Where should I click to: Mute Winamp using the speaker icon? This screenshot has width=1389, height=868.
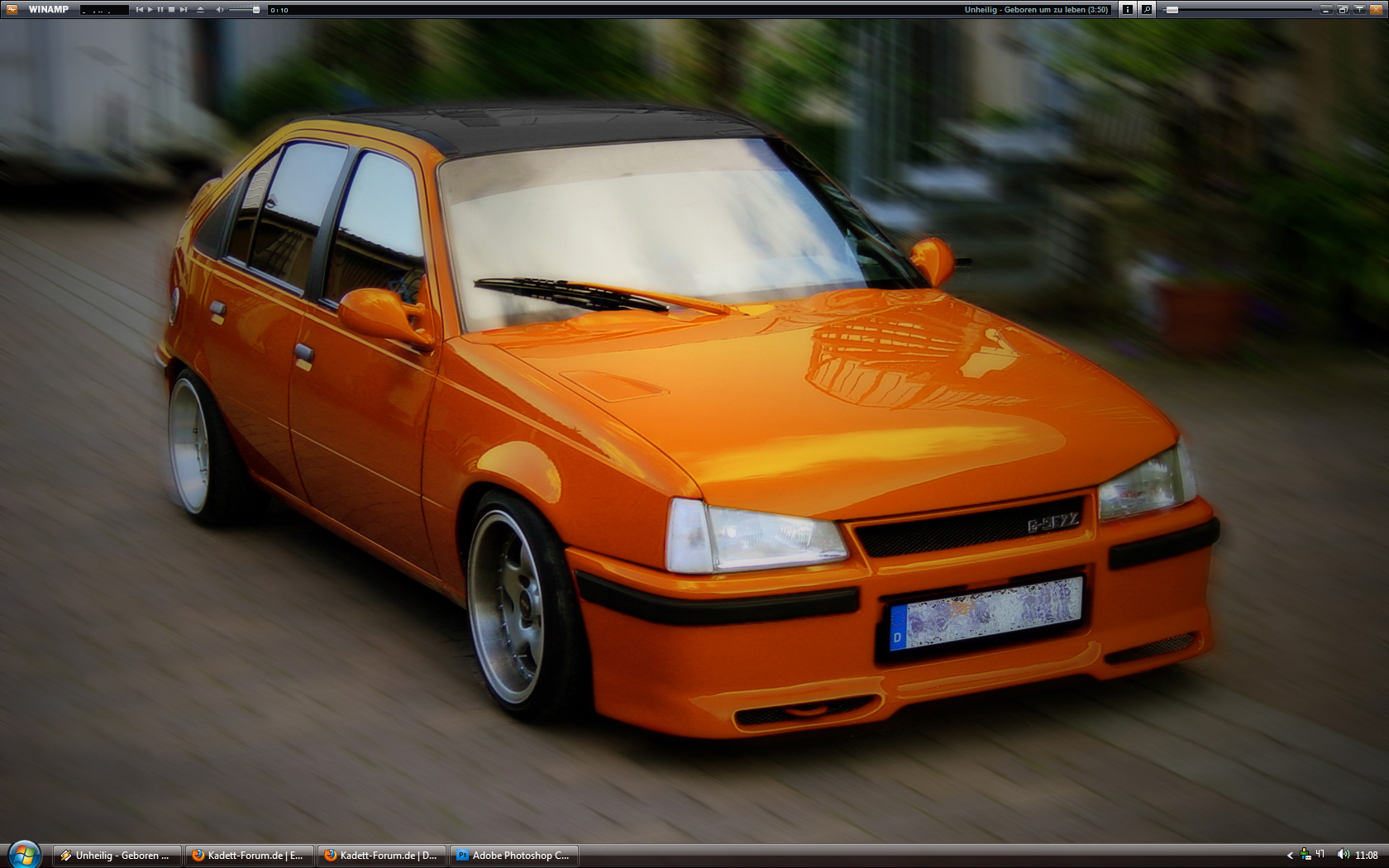220,10
